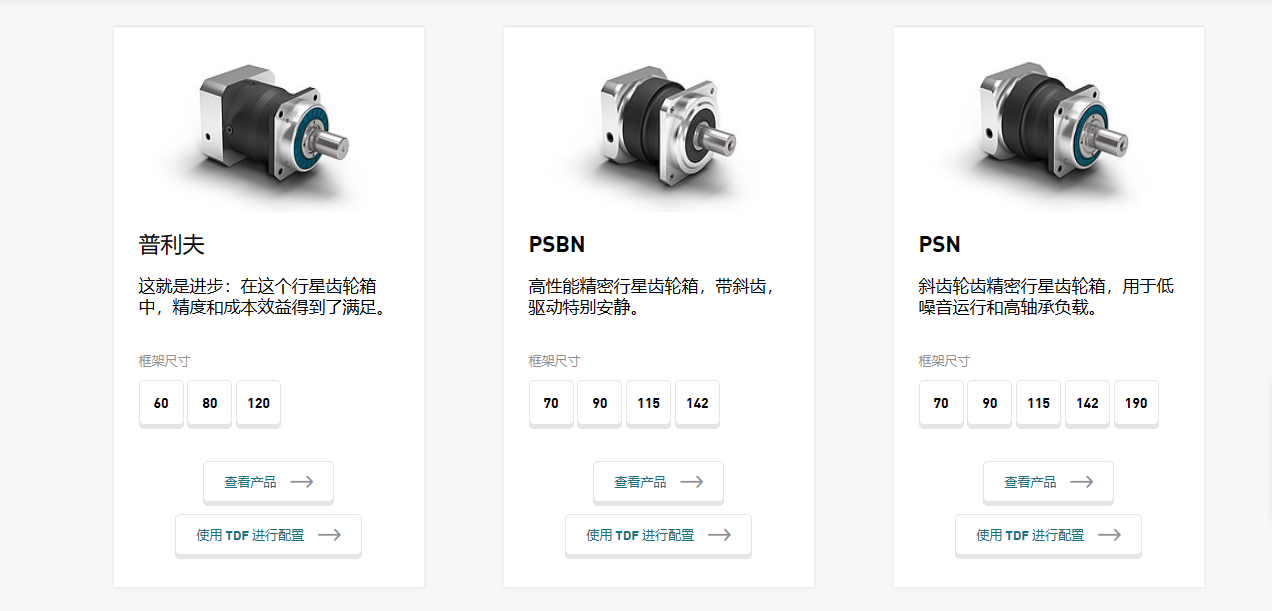Click 查看产品 button for PSBN
Screen dimensions: 1272x611
pos(658,482)
